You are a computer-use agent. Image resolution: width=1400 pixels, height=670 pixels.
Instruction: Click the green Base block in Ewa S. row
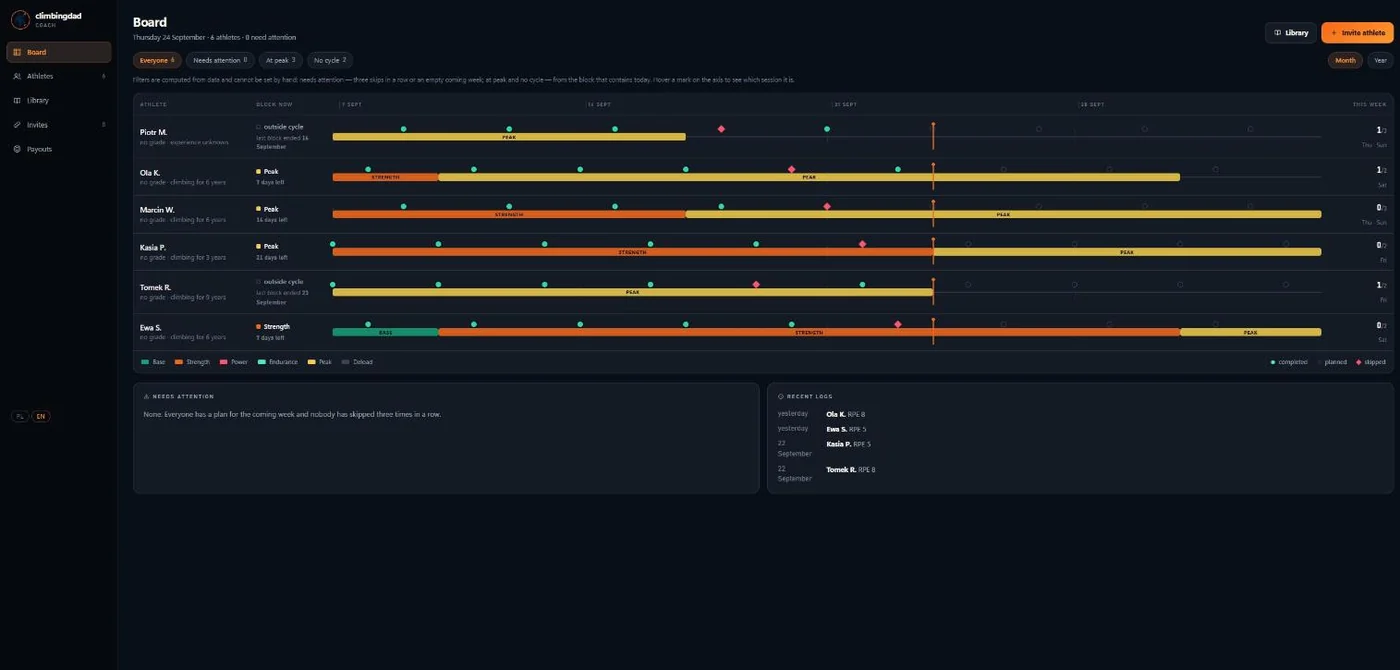coord(385,332)
